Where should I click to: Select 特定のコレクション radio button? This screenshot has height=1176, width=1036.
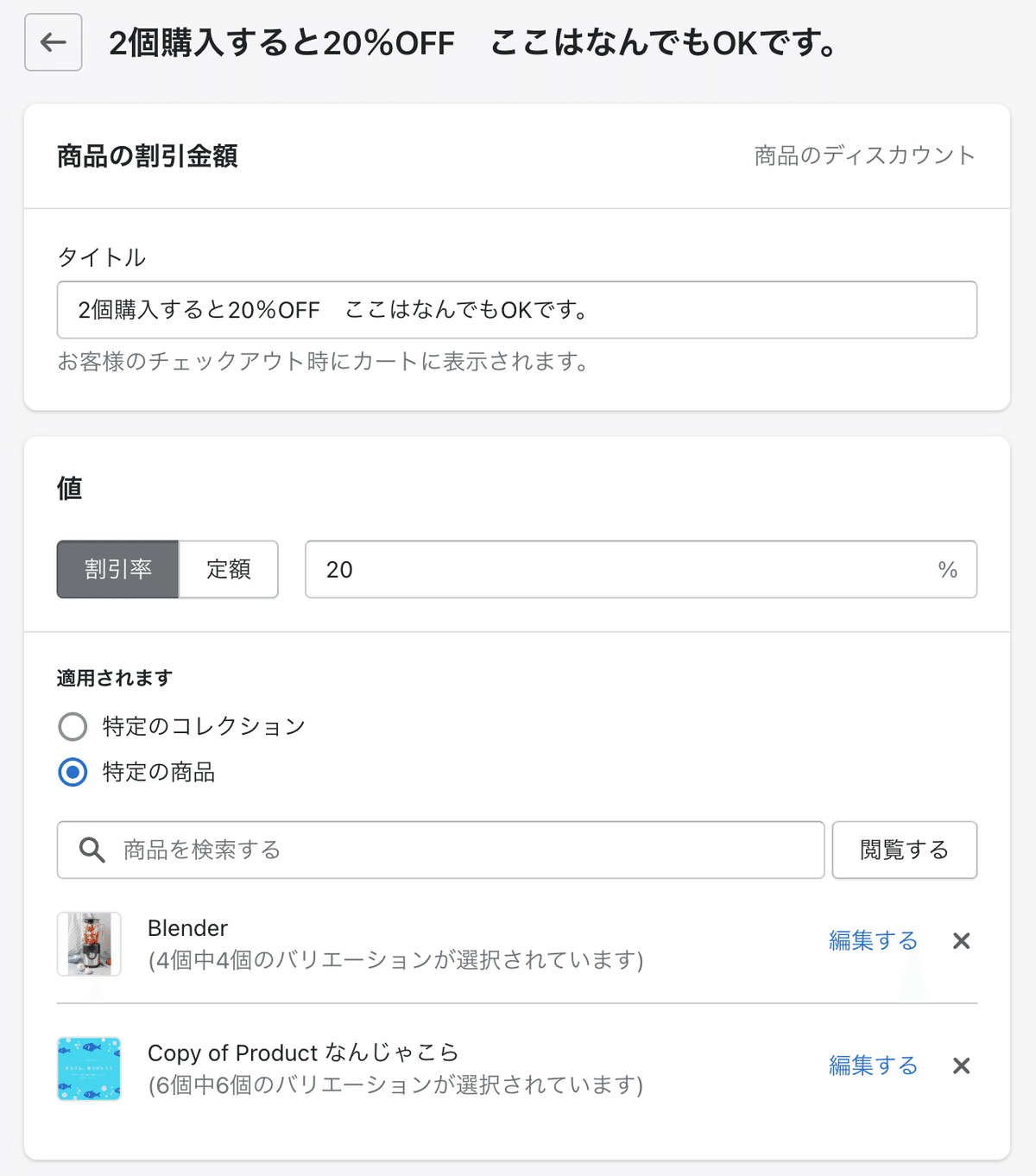tap(73, 726)
